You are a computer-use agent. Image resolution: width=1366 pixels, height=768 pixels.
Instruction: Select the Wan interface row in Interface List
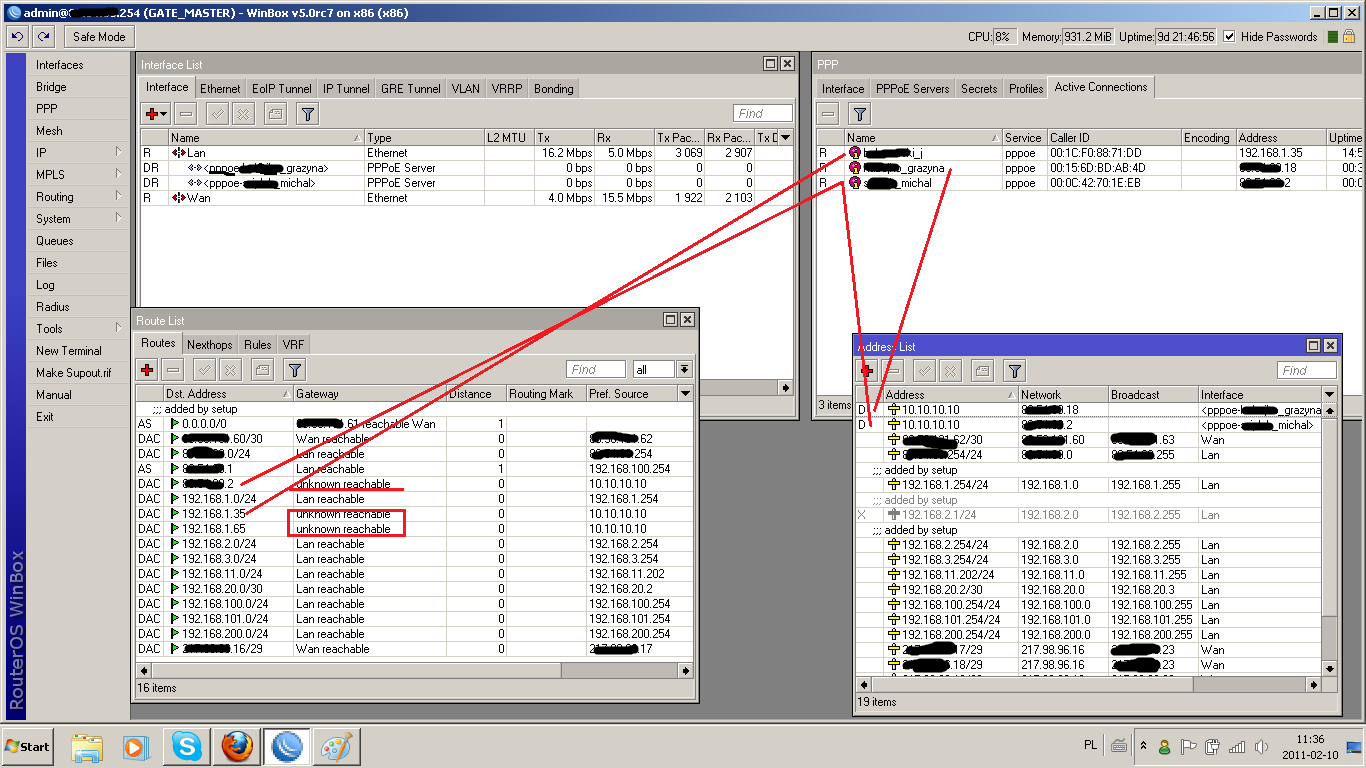[466, 198]
